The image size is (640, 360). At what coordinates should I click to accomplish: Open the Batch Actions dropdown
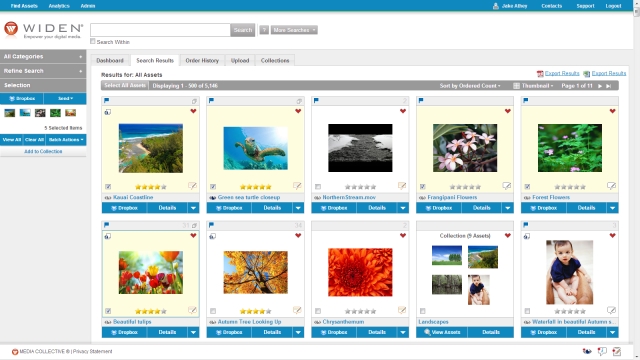(x=66, y=140)
